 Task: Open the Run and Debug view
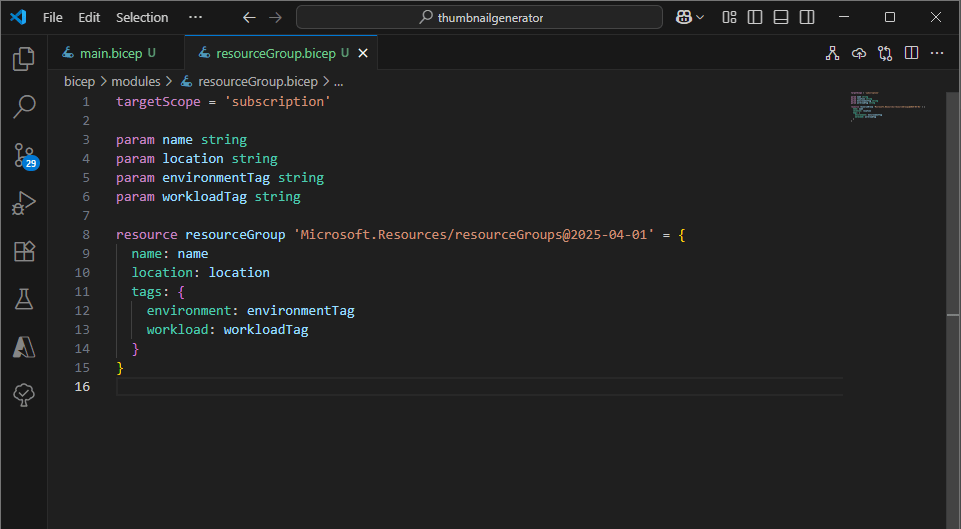coord(24,203)
